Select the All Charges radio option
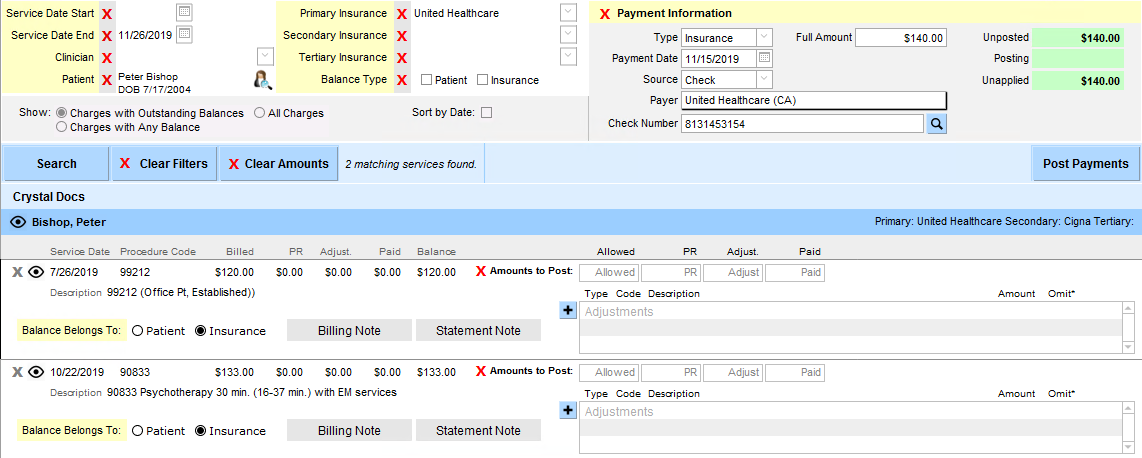This screenshot has width=1142, height=458. tap(260, 113)
